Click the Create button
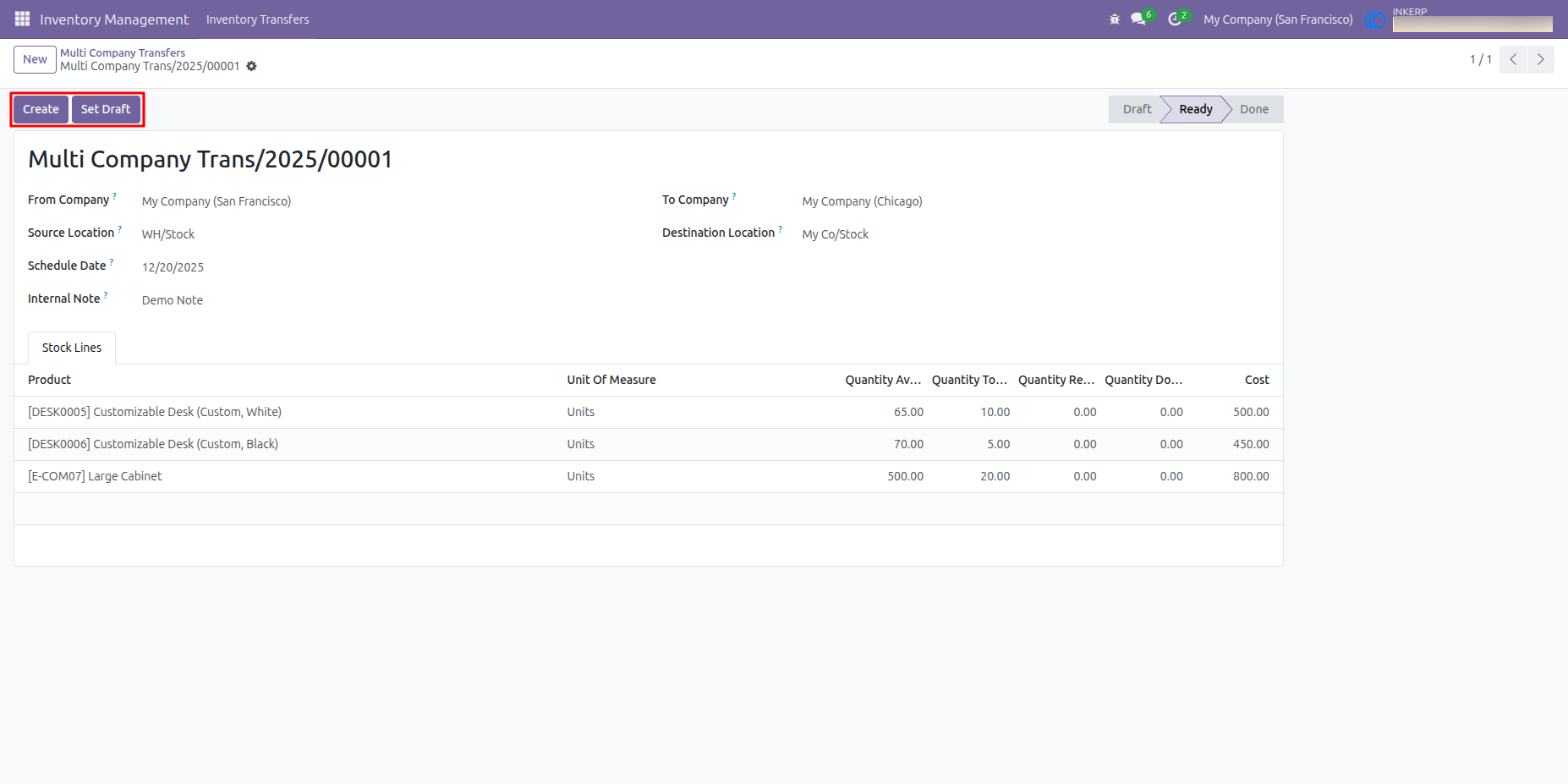Screen dimensions: 1568x784 coord(41,109)
